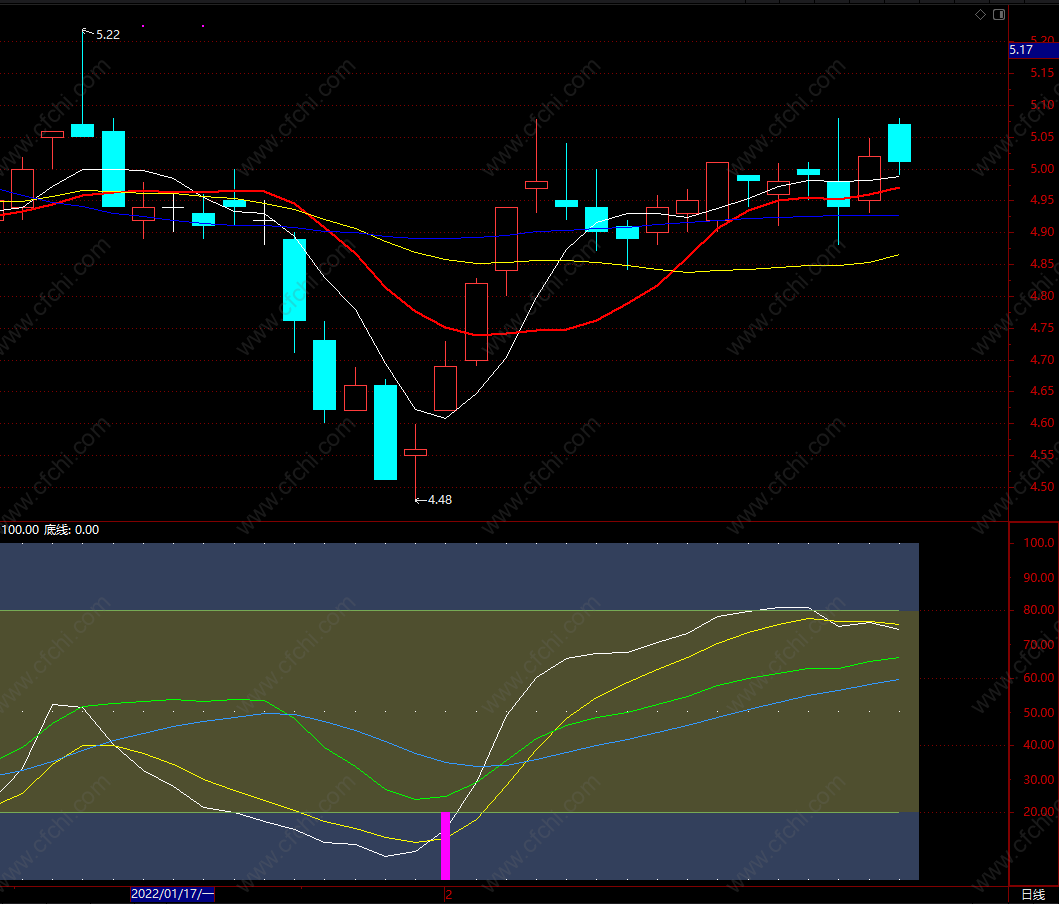Click the 100.0 indicator axis label
This screenshot has width=1059, height=904.
pos(1039,543)
